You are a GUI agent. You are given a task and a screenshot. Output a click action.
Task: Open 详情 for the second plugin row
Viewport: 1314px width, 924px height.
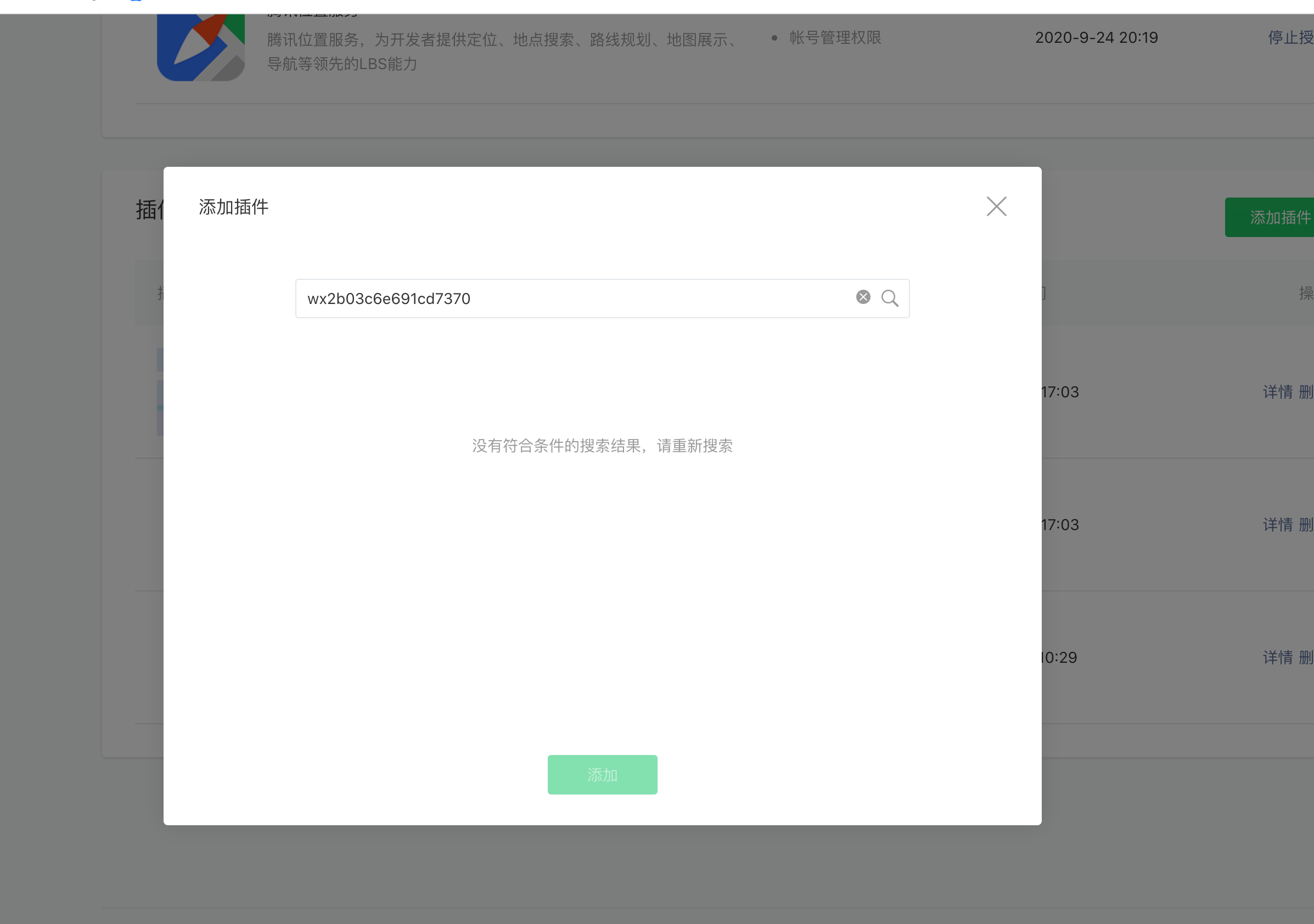click(x=1277, y=525)
